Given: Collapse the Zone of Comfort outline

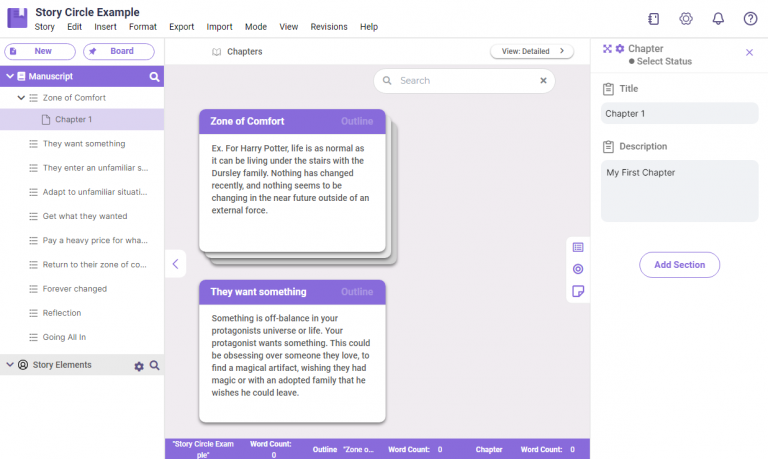Looking at the screenshot, I should tap(21, 98).
